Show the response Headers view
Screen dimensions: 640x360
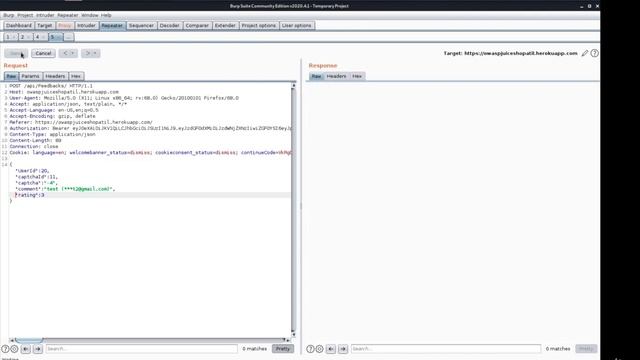(x=336, y=76)
